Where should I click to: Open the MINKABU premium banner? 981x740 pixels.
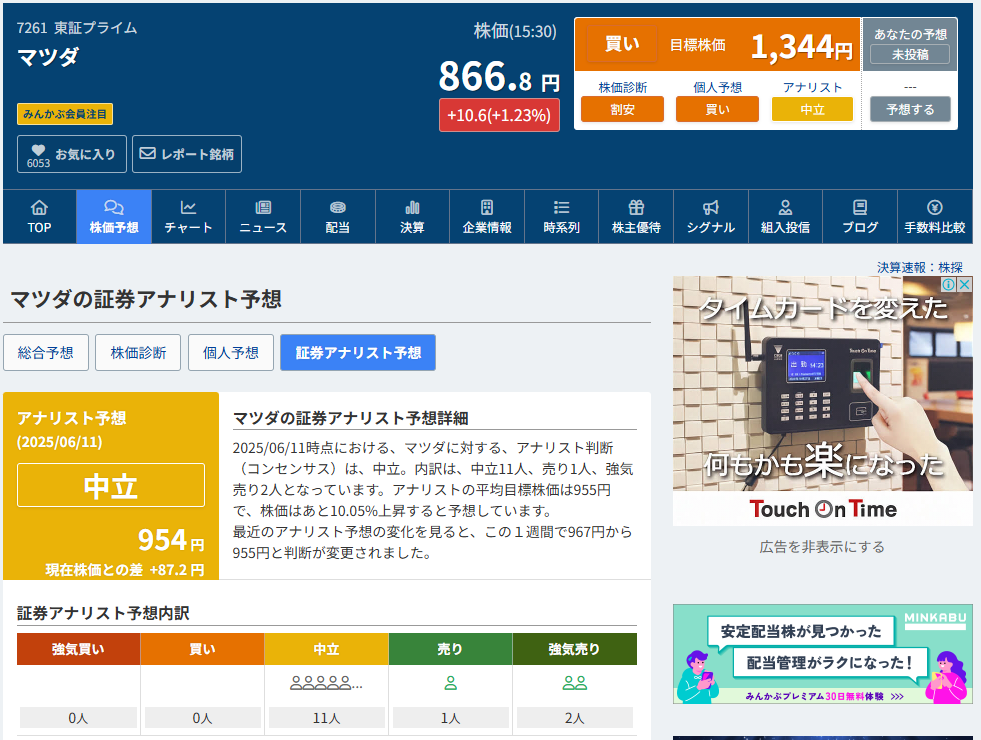click(823, 654)
